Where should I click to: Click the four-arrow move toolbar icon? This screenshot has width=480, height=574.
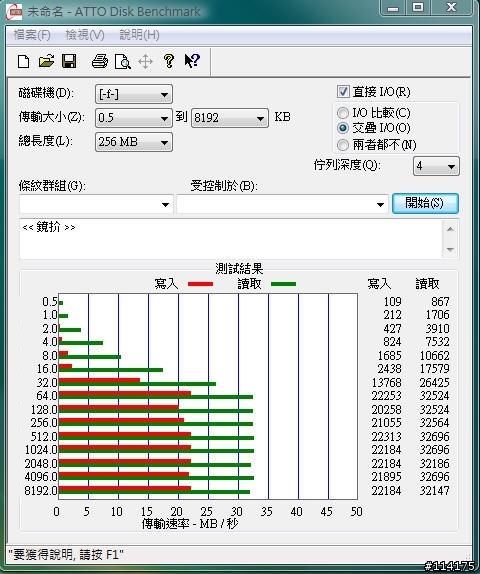145,62
